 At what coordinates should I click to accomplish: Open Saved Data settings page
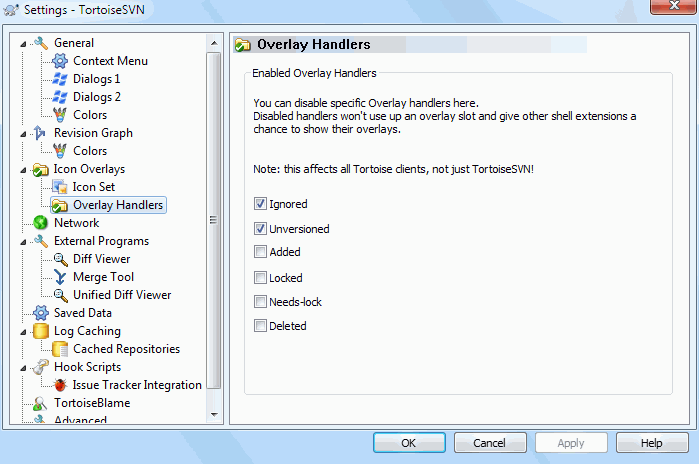[x=82, y=313]
